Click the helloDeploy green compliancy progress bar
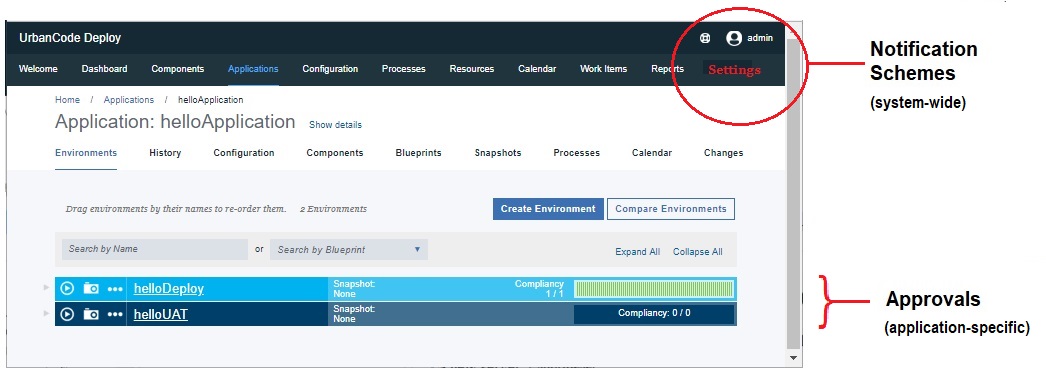Image resolution: width=1046 pixels, height=389 pixels. coord(654,289)
